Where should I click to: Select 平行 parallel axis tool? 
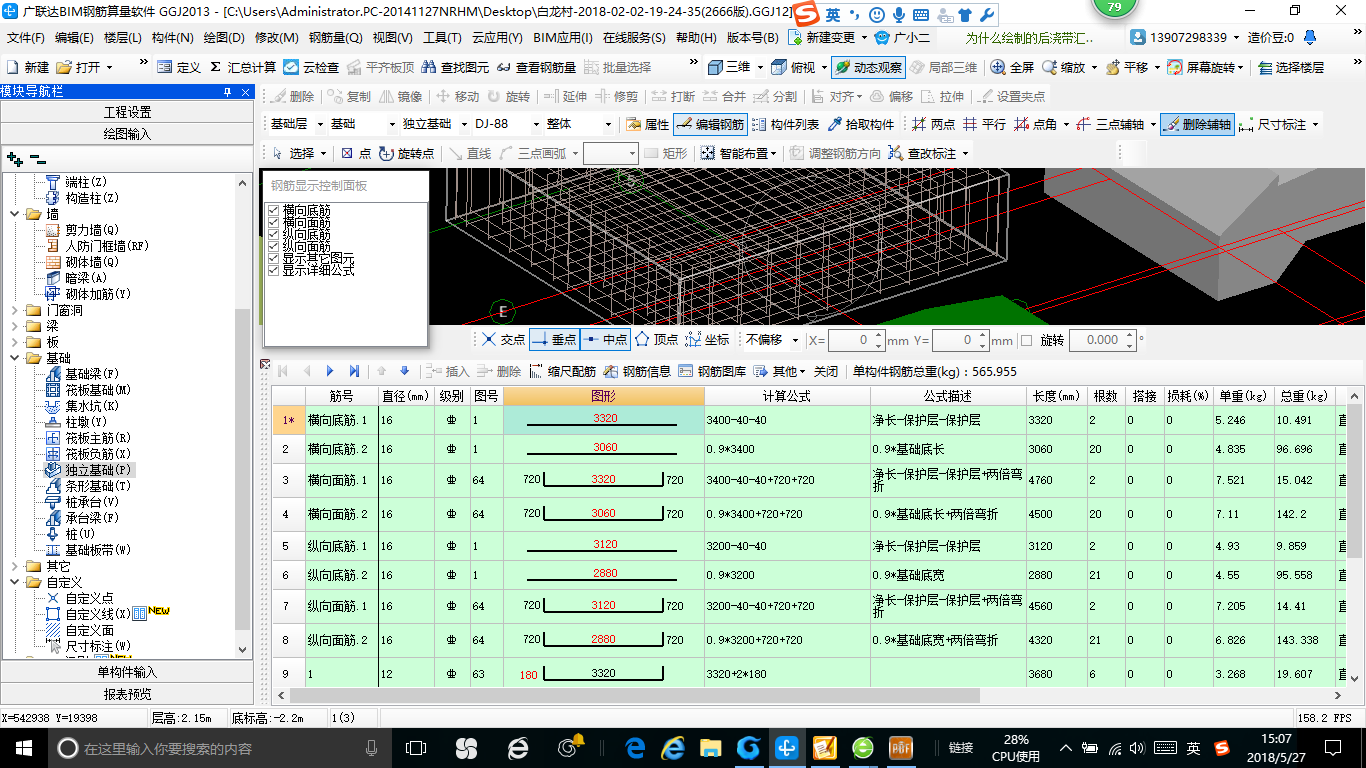[984, 125]
